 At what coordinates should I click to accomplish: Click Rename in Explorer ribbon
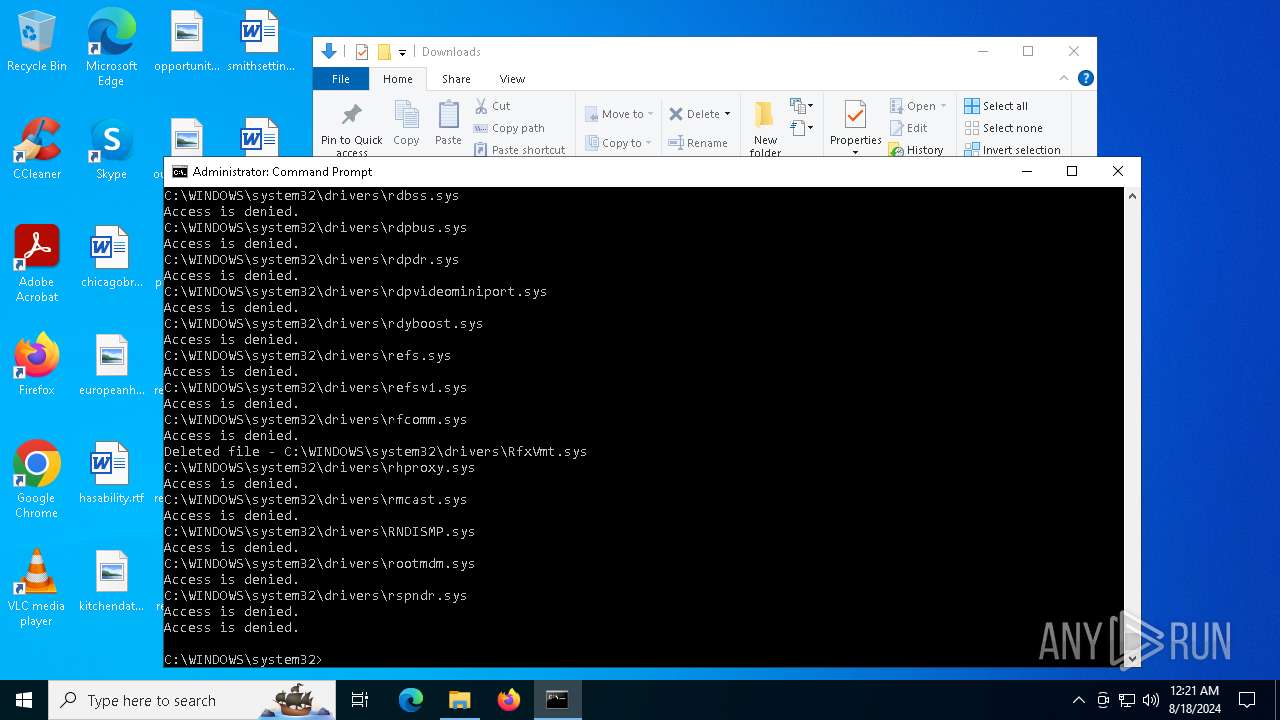[698, 143]
